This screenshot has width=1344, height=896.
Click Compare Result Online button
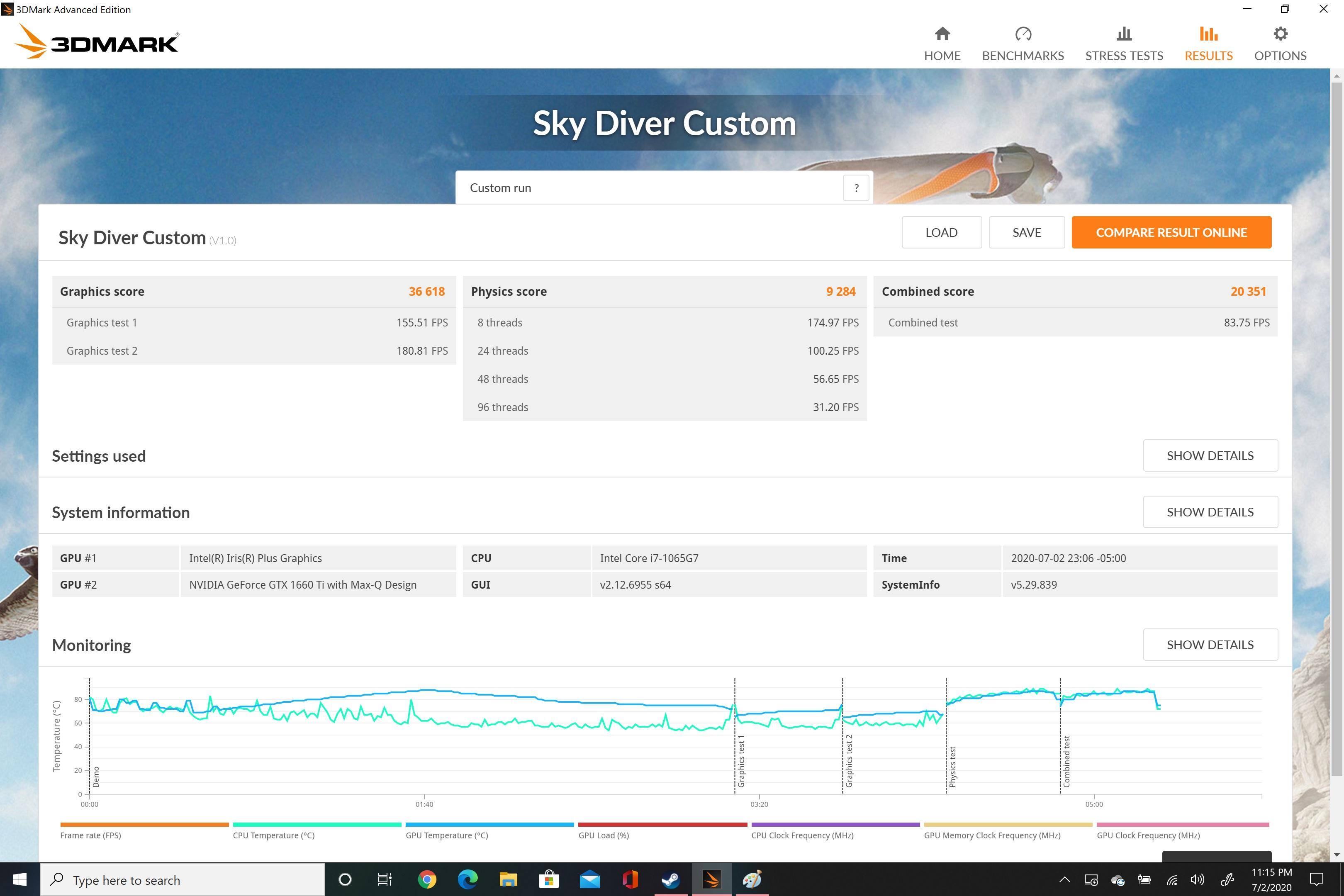tap(1171, 233)
